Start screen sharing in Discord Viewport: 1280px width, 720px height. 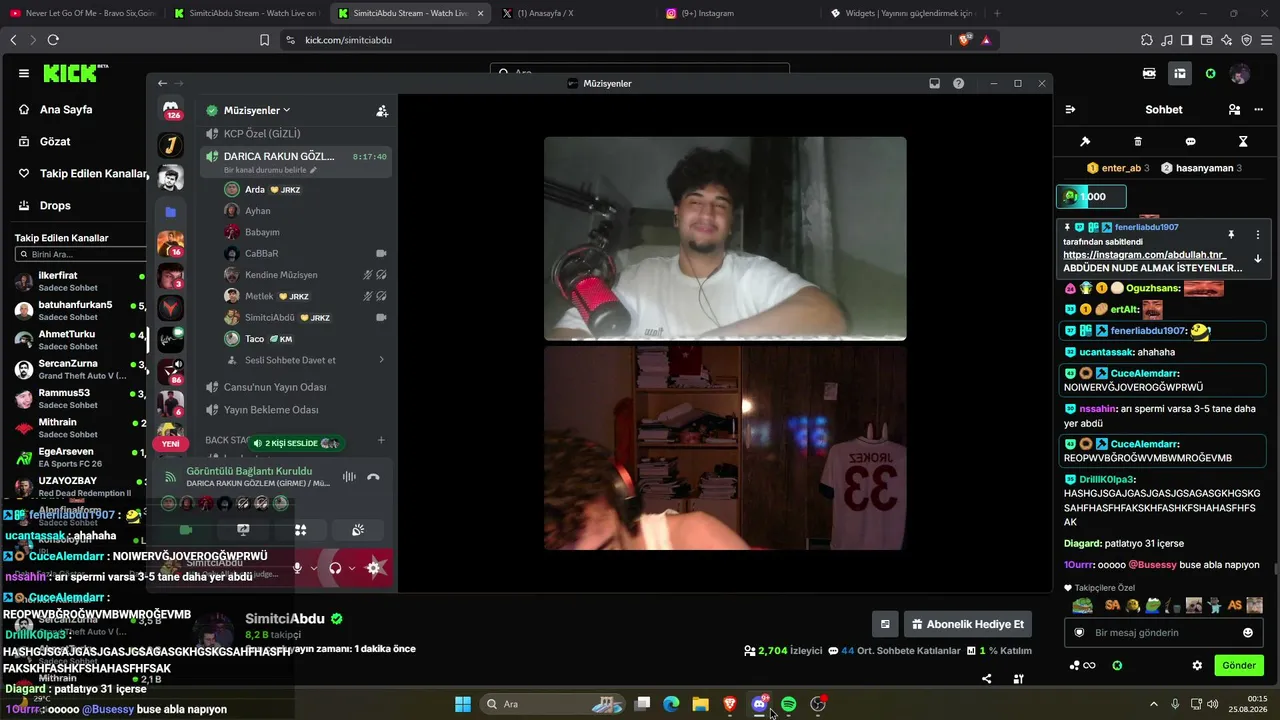(x=243, y=530)
